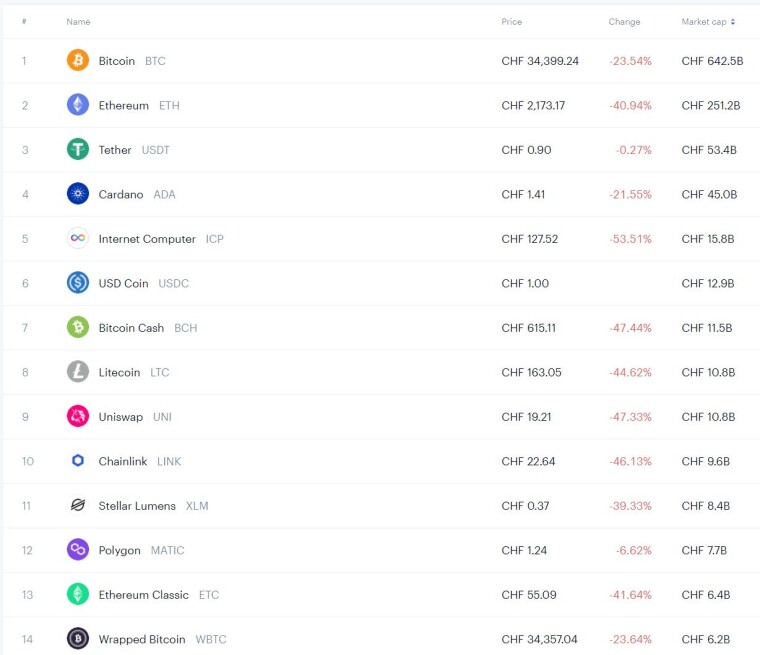Open the Ethereum Classic asset name link

point(143,595)
